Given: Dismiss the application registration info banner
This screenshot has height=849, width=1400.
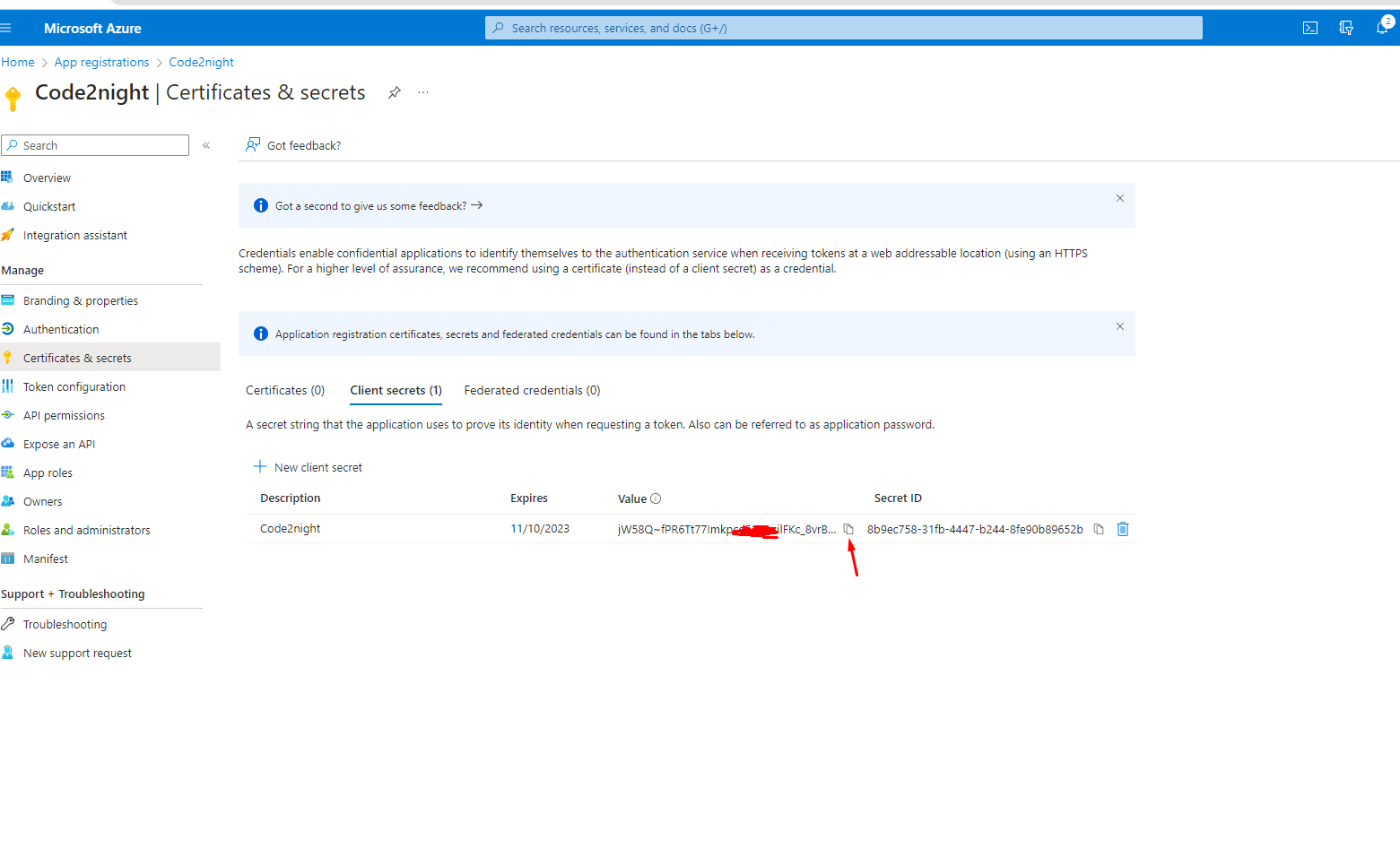Looking at the screenshot, I should [x=1120, y=326].
